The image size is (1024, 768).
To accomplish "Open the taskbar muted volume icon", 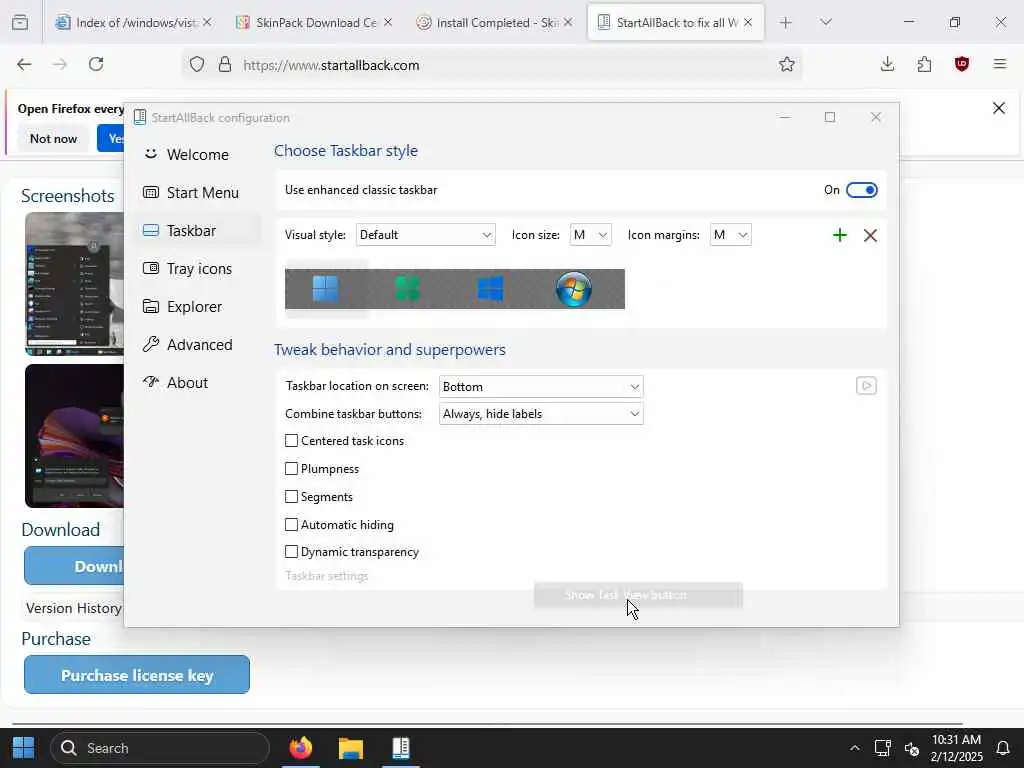I will coord(912,748).
